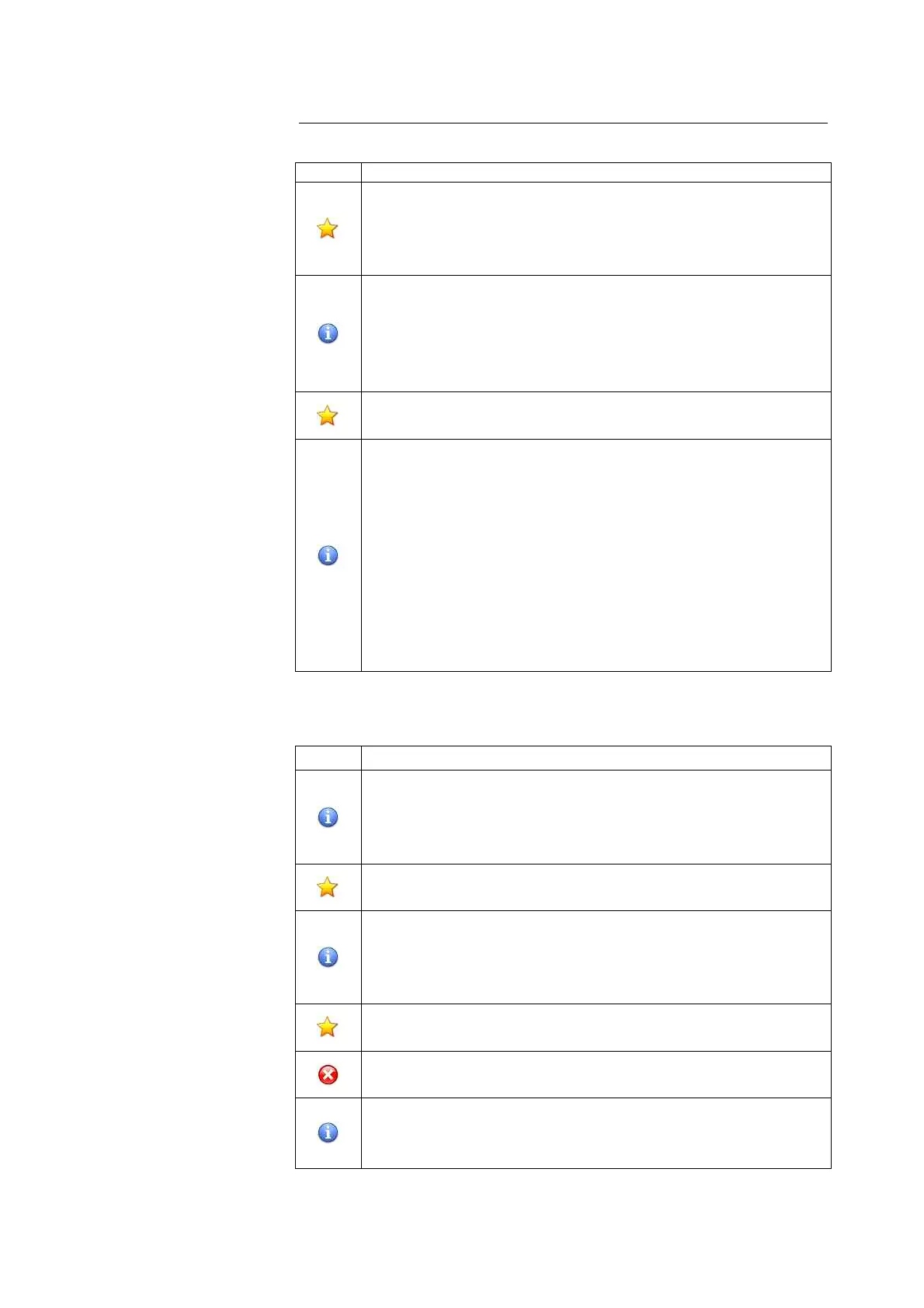Click the first info icon in the lower table
924x1308 pixels.
[x=328, y=817]
